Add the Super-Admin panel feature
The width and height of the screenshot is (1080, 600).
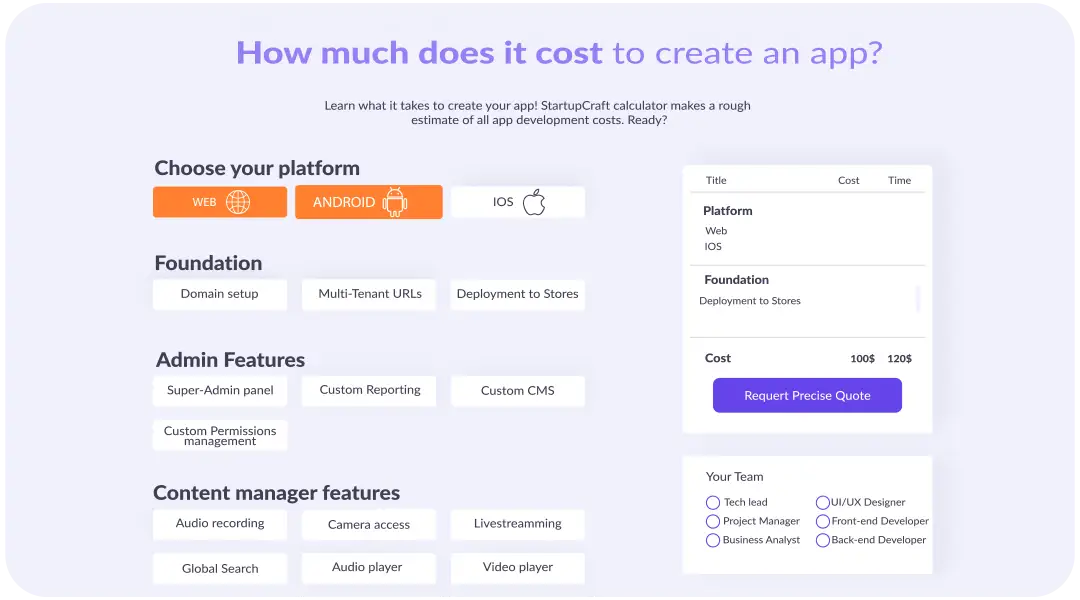(x=220, y=391)
